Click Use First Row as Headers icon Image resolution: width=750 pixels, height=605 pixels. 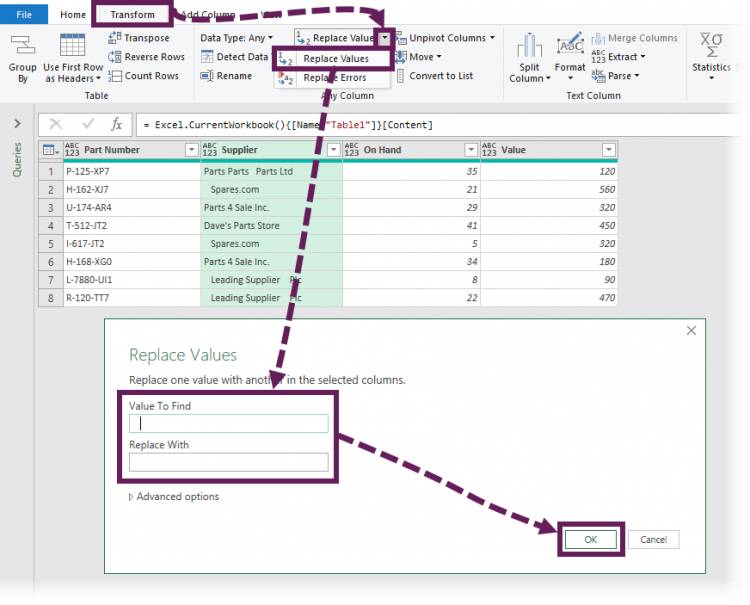[72, 45]
